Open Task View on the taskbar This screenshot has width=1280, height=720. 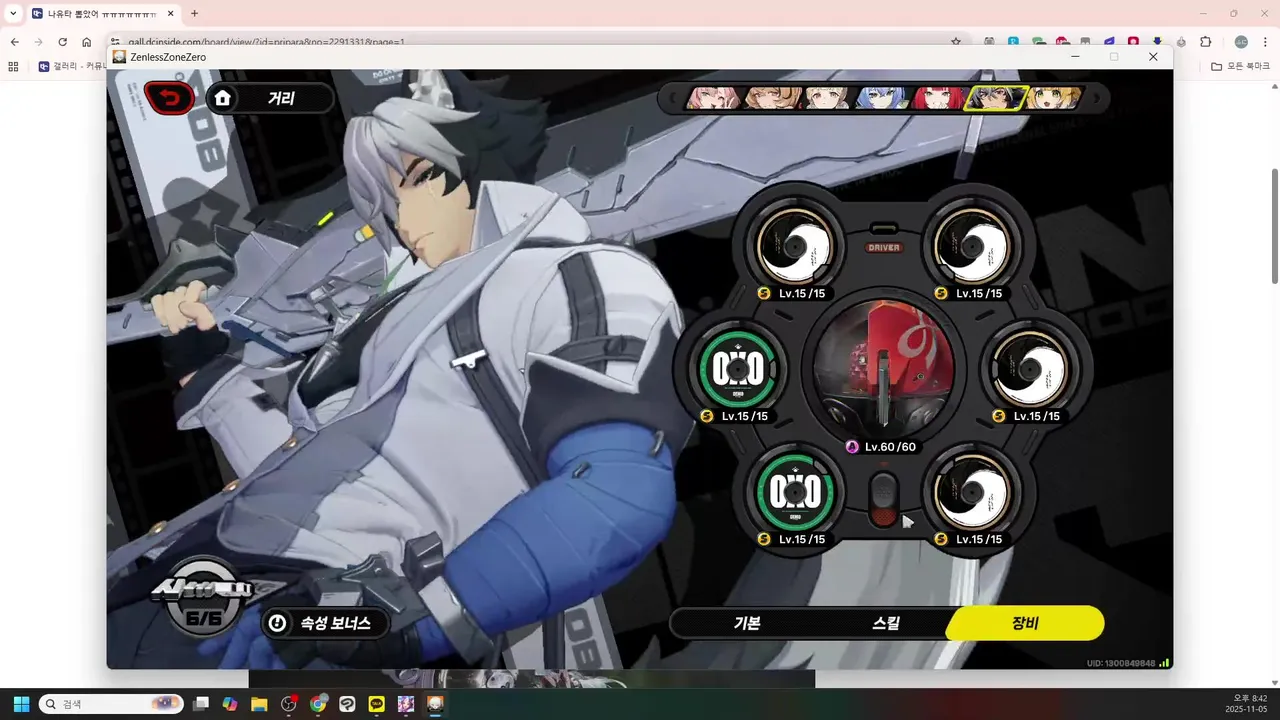(x=201, y=704)
